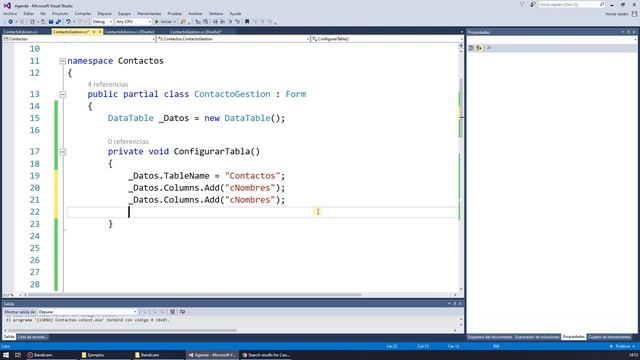Screen dimensions: 640x360
Task: Close the ContactoGestion.cs tab
Action: [100, 32]
